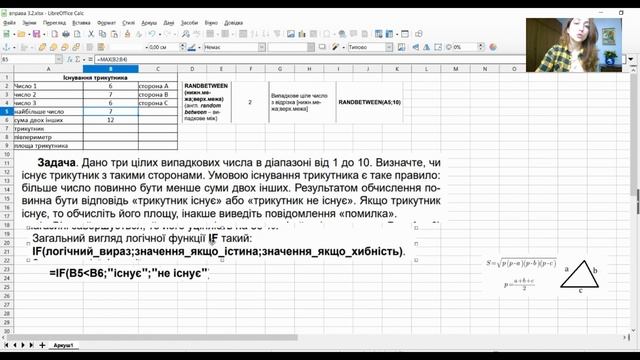The height and width of the screenshot is (360, 640).
Task: Send object to back
Action: [x=76, y=47]
